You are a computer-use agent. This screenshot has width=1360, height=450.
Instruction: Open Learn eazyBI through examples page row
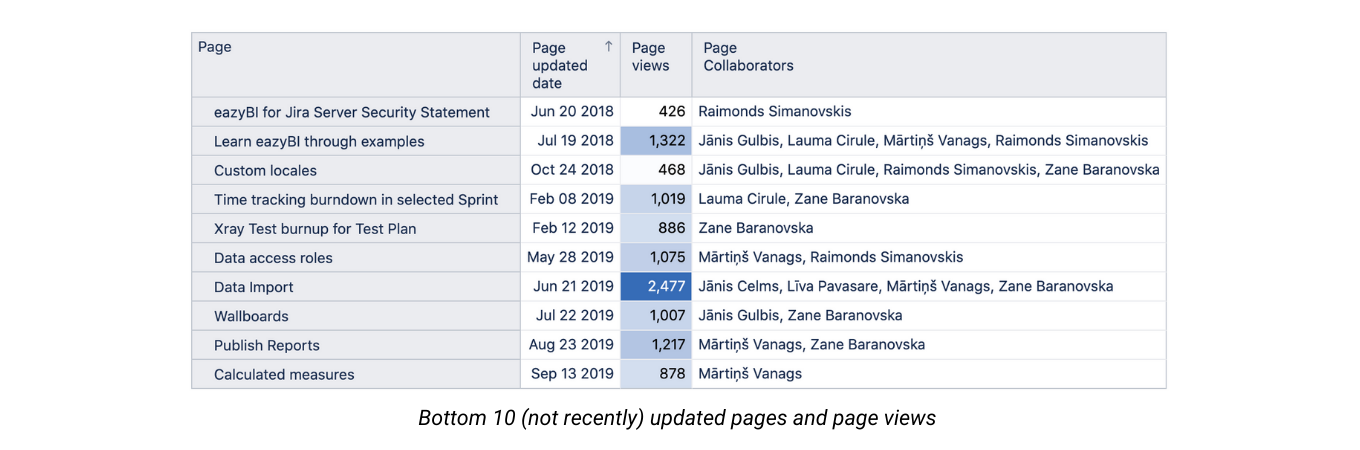click(x=319, y=141)
